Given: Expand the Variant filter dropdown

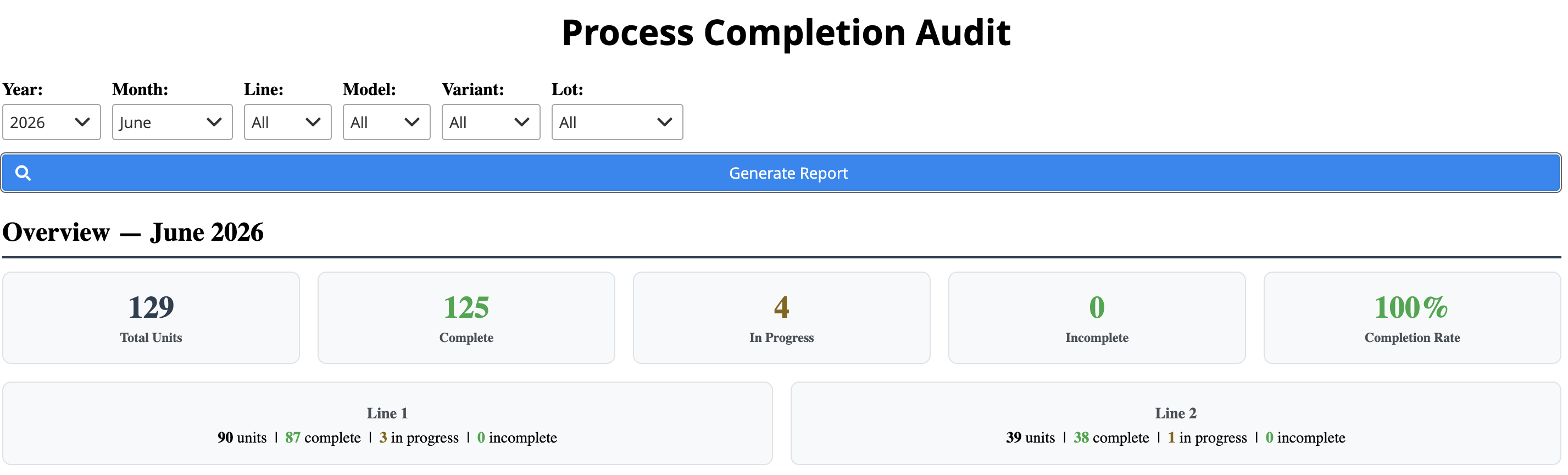Looking at the screenshot, I should click(x=491, y=123).
